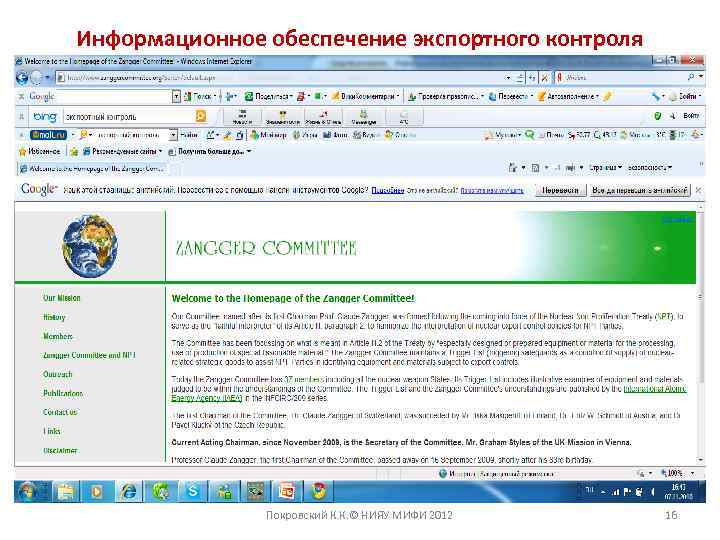Click the dollar rate indicator on mail.ru toolbar
This screenshot has height=540, width=720.
(579, 135)
